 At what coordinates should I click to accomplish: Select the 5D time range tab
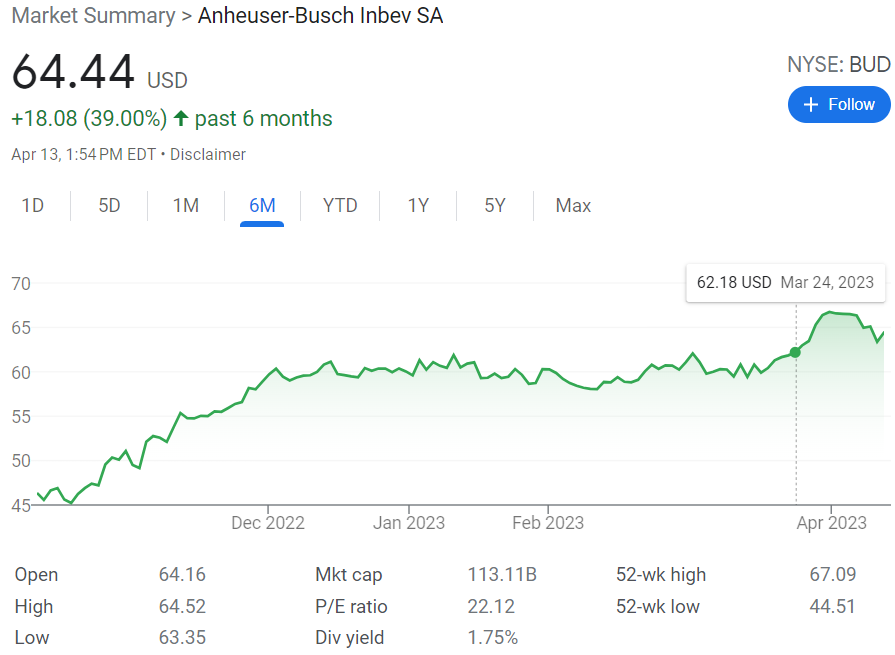point(109,205)
